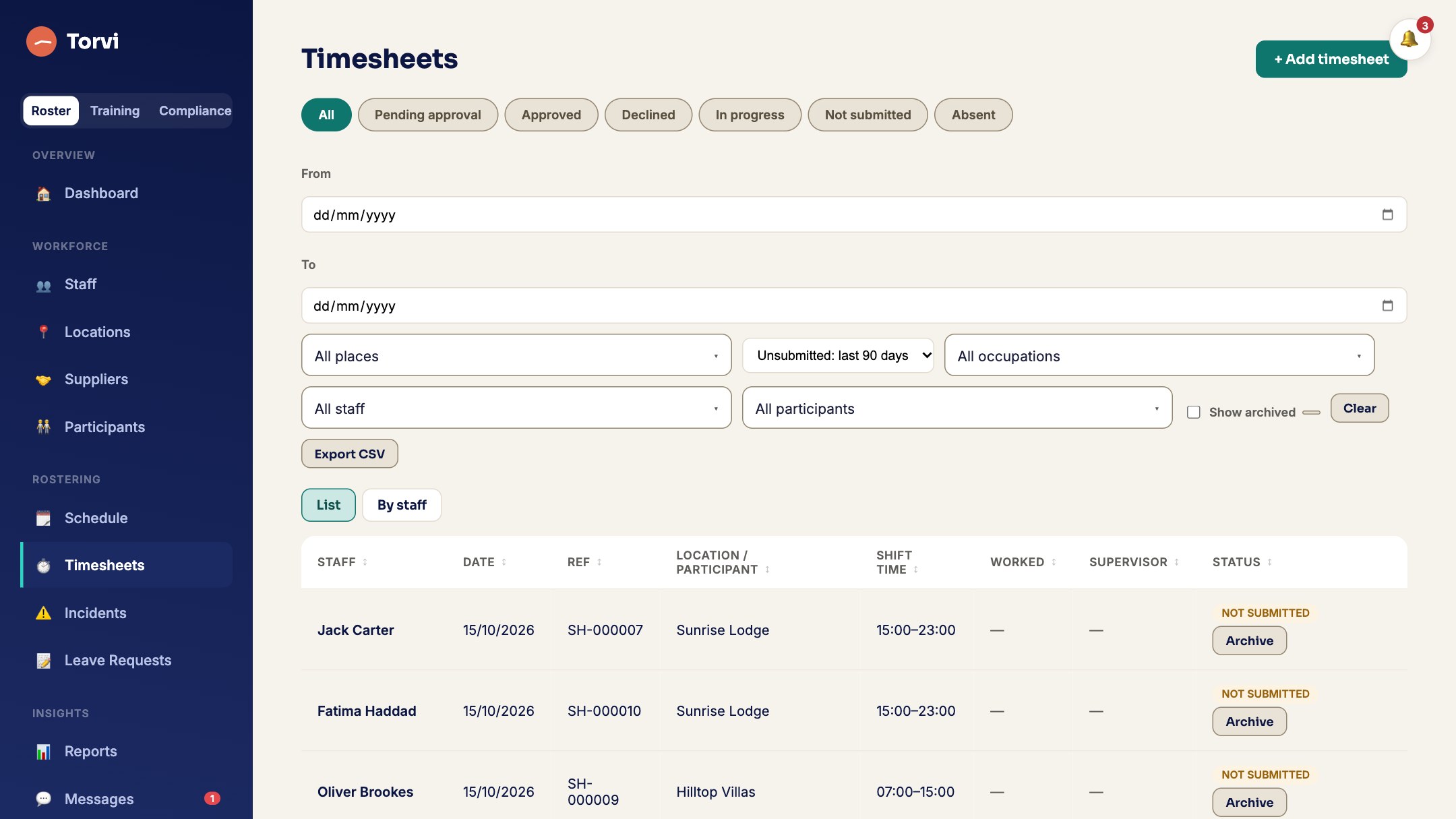Image resolution: width=1456 pixels, height=819 pixels.
Task: Click the Leave Requests memo icon
Action: tap(43, 661)
